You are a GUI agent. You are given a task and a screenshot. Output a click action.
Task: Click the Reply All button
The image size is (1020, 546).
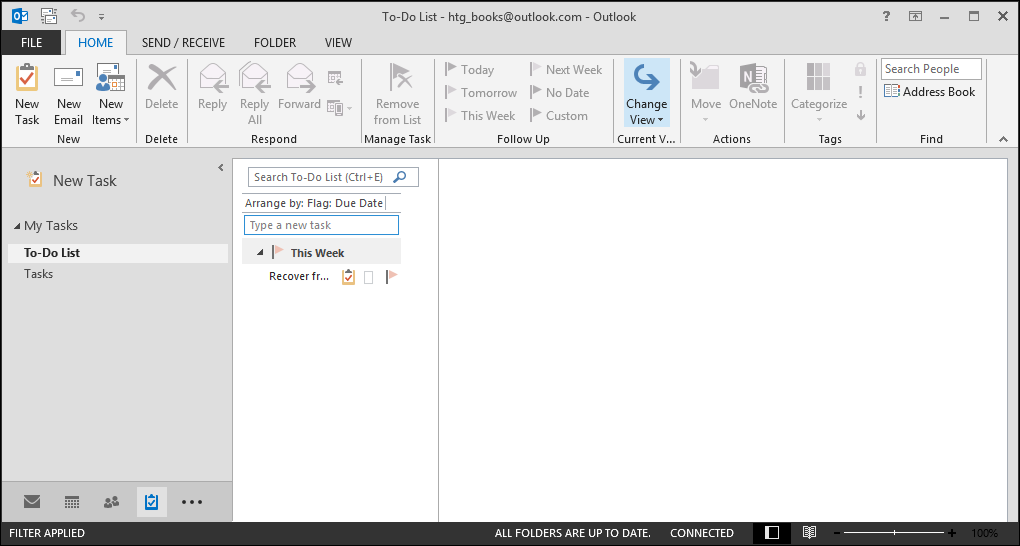tap(254, 94)
